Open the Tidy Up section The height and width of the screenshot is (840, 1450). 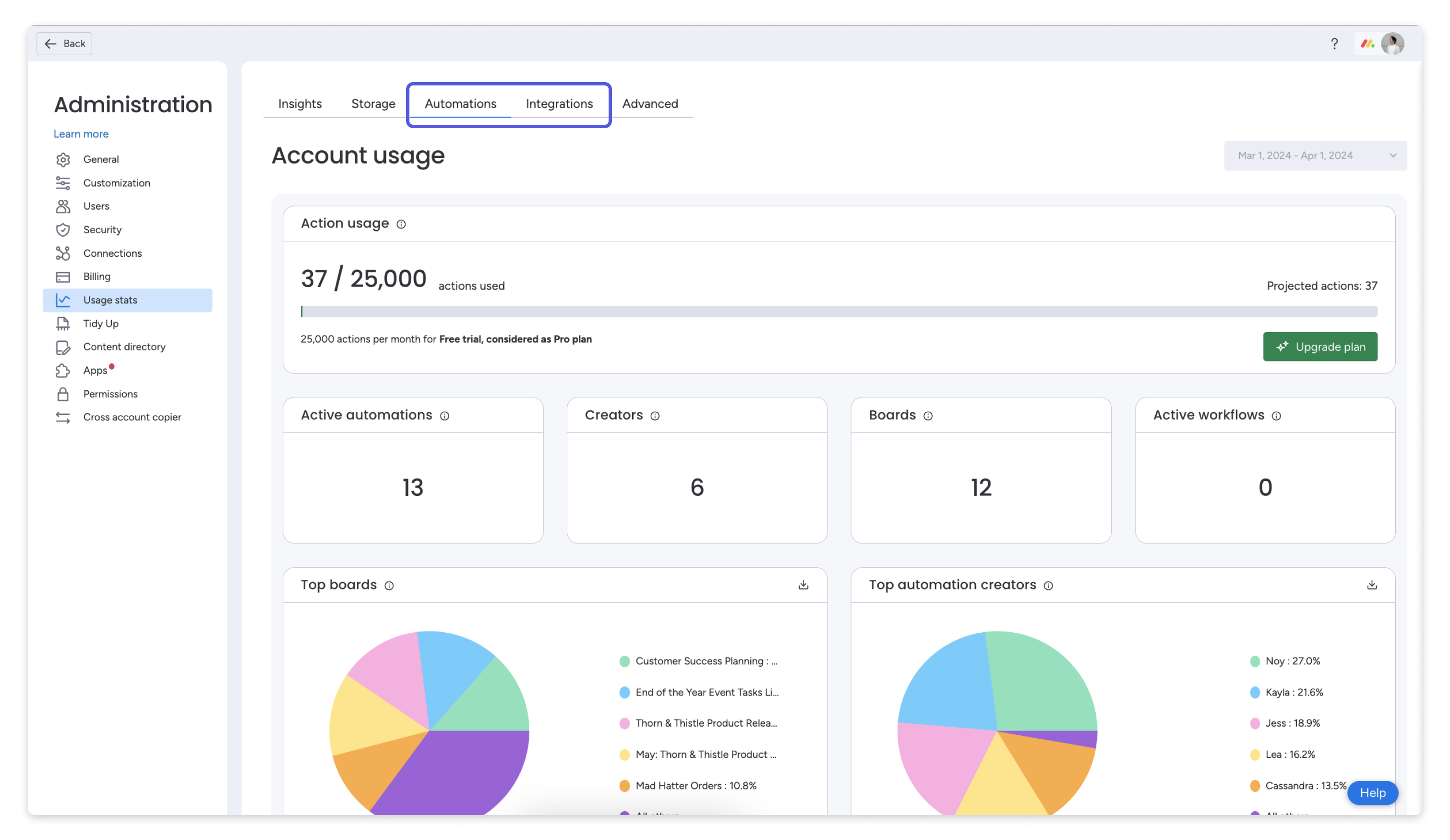pyautogui.click(x=101, y=324)
